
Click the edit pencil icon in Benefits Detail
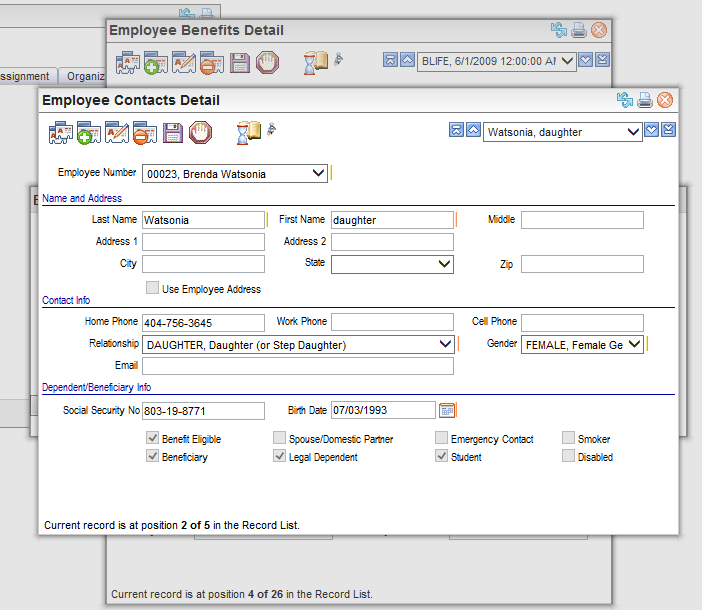click(x=184, y=63)
